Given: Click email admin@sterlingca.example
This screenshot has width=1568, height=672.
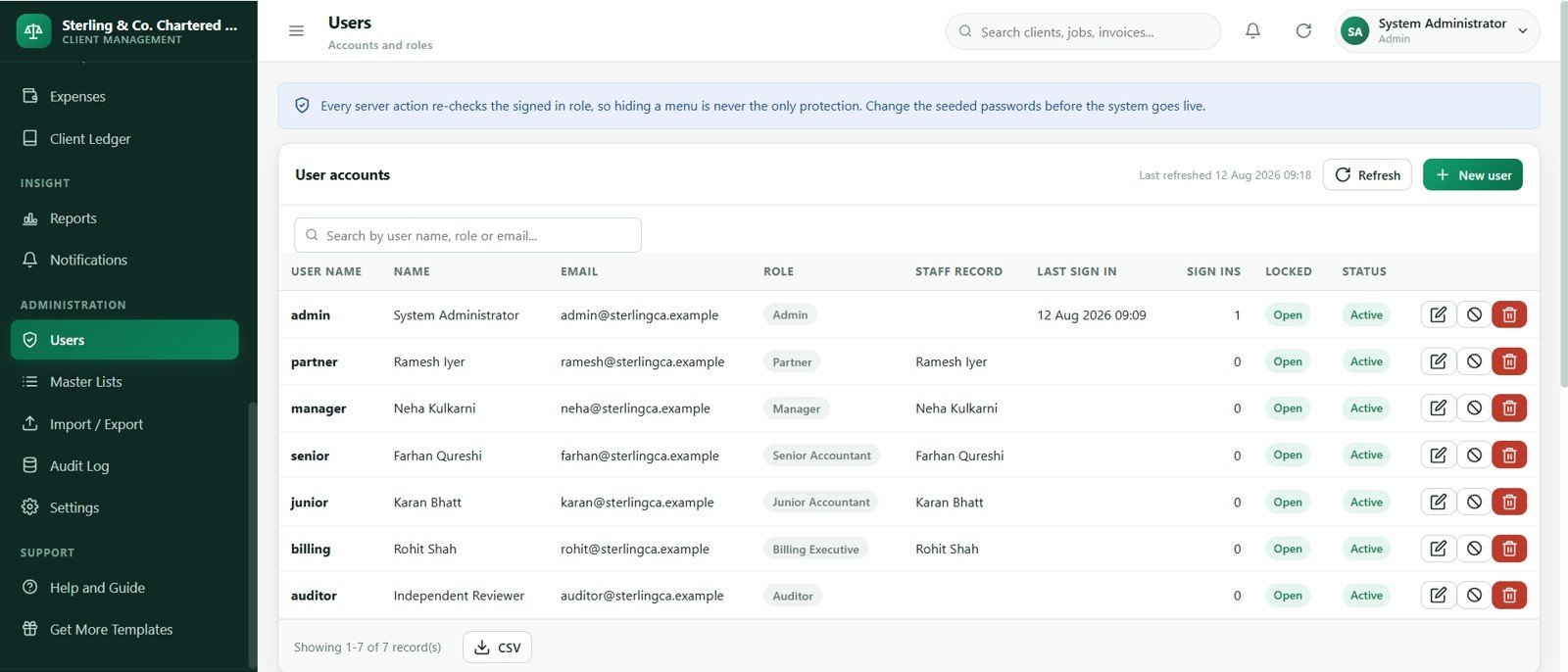Looking at the screenshot, I should point(639,315).
